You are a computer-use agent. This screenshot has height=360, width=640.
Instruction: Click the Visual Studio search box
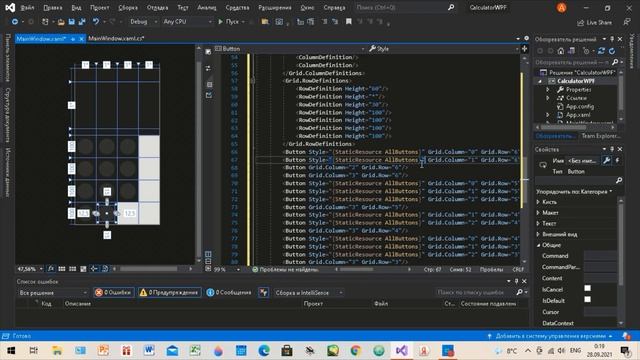point(404,7)
